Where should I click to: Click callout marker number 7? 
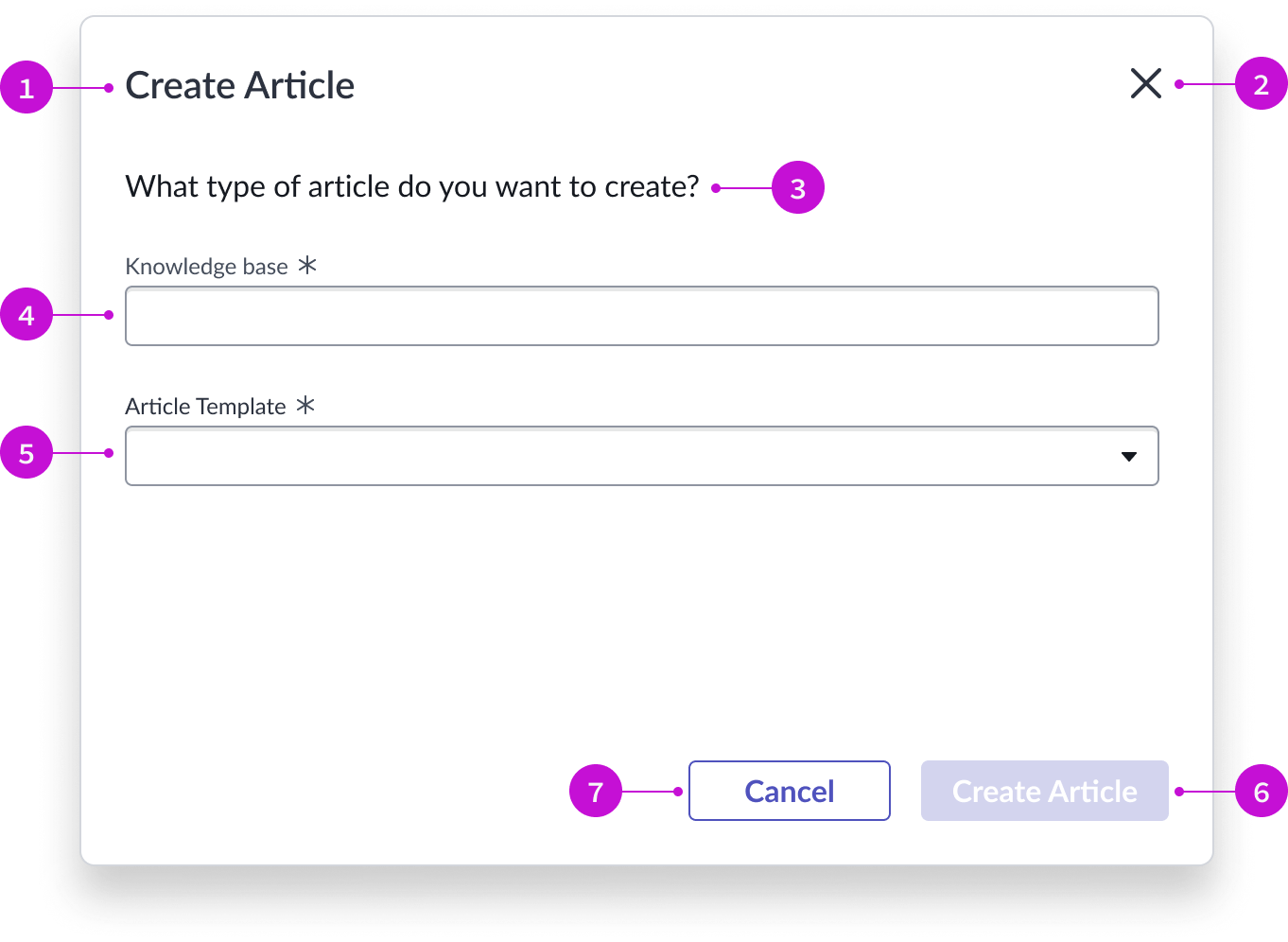click(x=596, y=792)
